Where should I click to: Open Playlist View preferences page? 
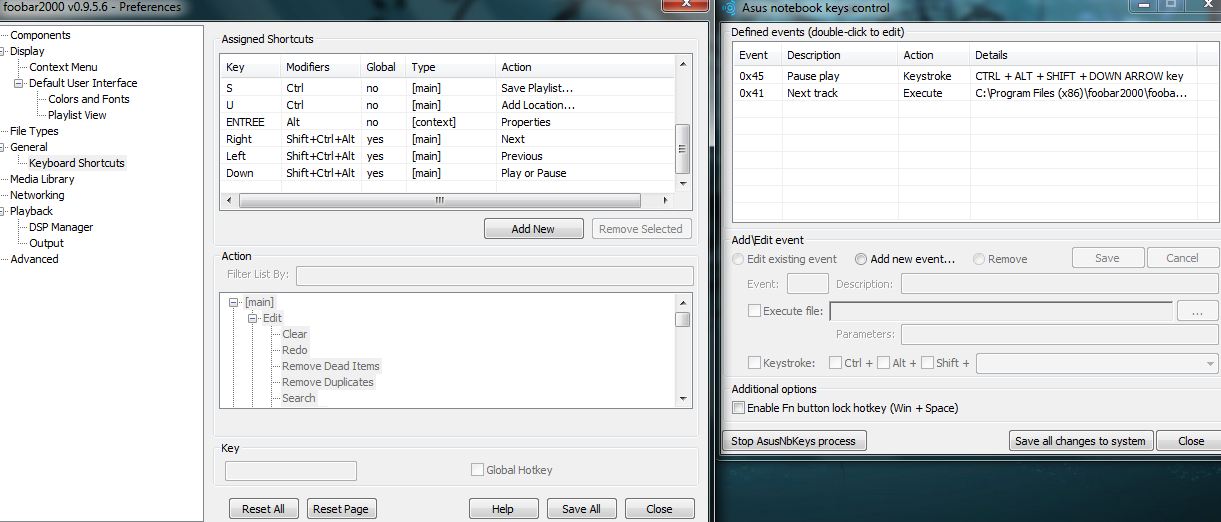[77, 115]
